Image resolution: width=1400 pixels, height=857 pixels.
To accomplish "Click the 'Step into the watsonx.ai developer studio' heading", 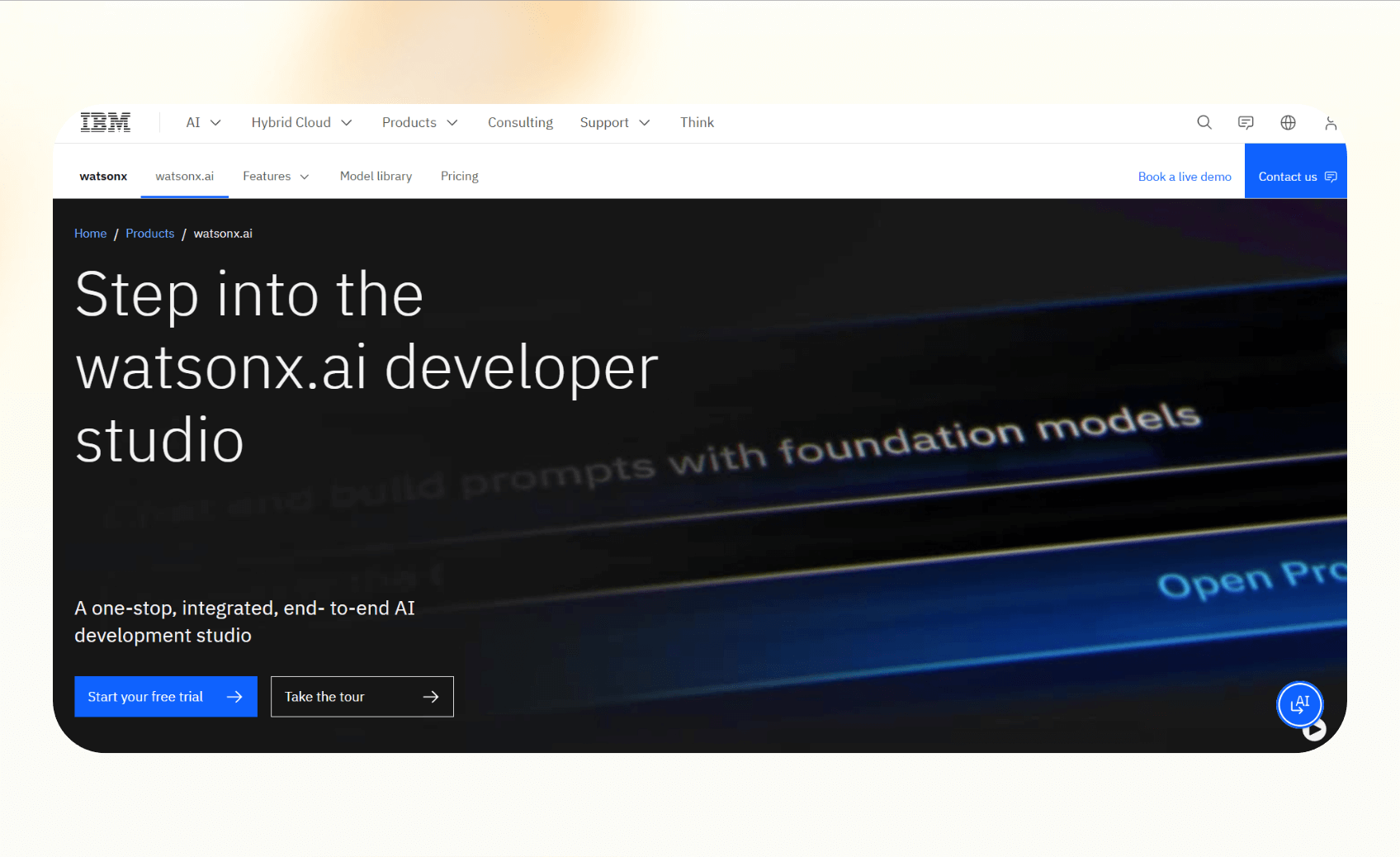I will click(367, 367).
